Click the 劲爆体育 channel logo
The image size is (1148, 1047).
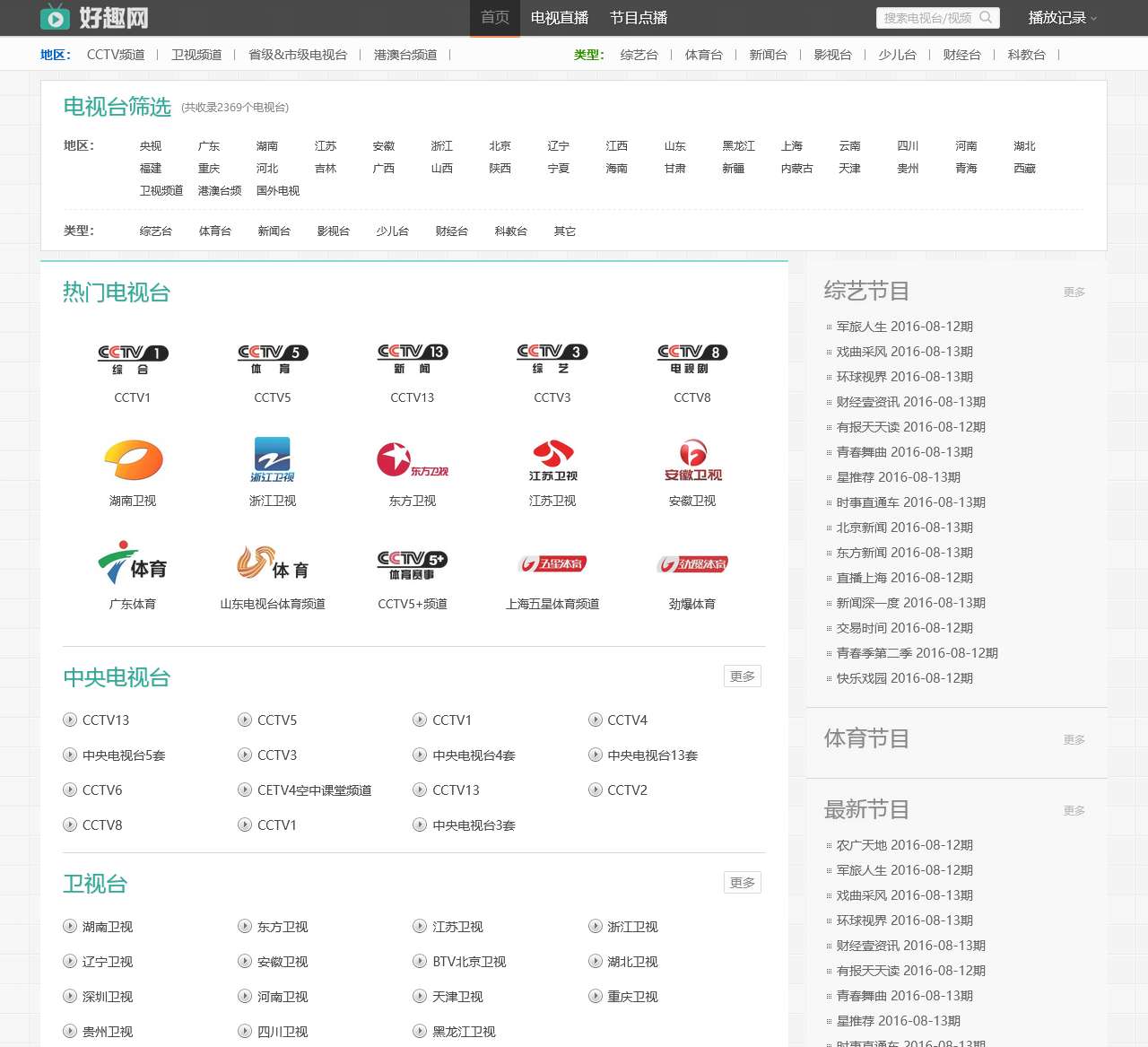point(691,563)
